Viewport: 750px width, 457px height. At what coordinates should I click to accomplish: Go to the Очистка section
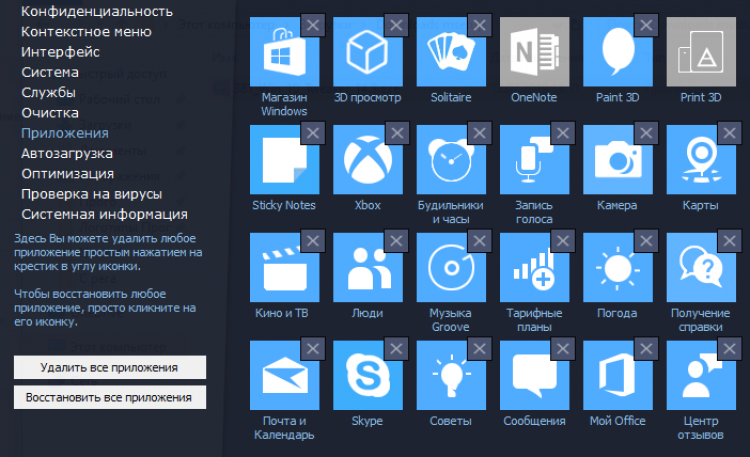(x=50, y=113)
